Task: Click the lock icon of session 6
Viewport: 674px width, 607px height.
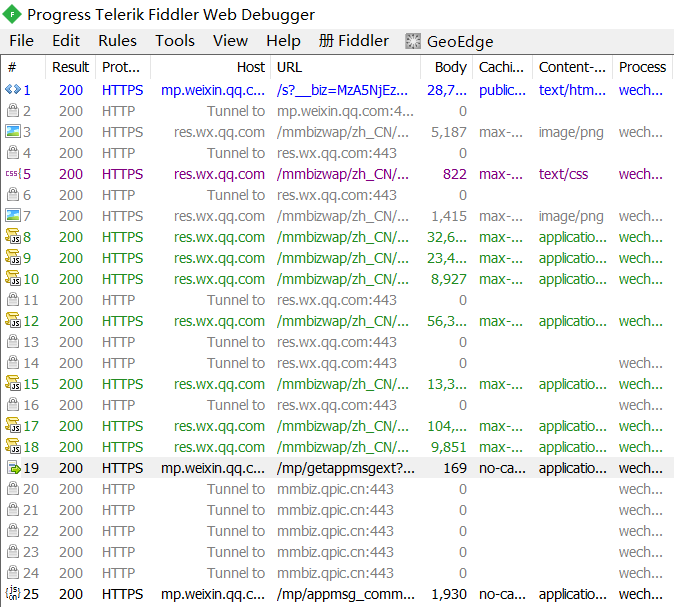Action: click(13, 195)
